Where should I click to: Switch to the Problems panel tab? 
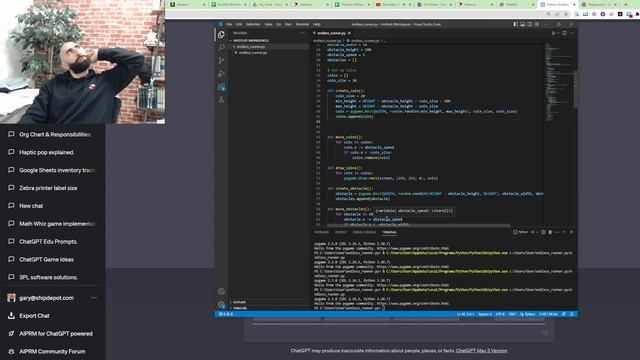321,232
